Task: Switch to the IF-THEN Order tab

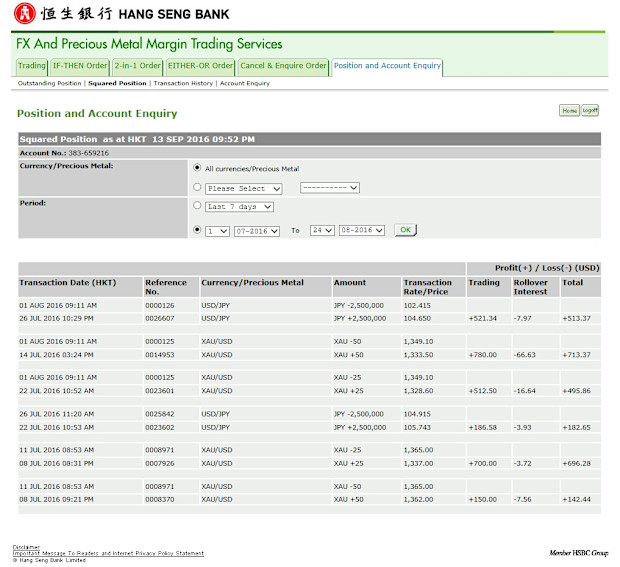Action: [80, 66]
